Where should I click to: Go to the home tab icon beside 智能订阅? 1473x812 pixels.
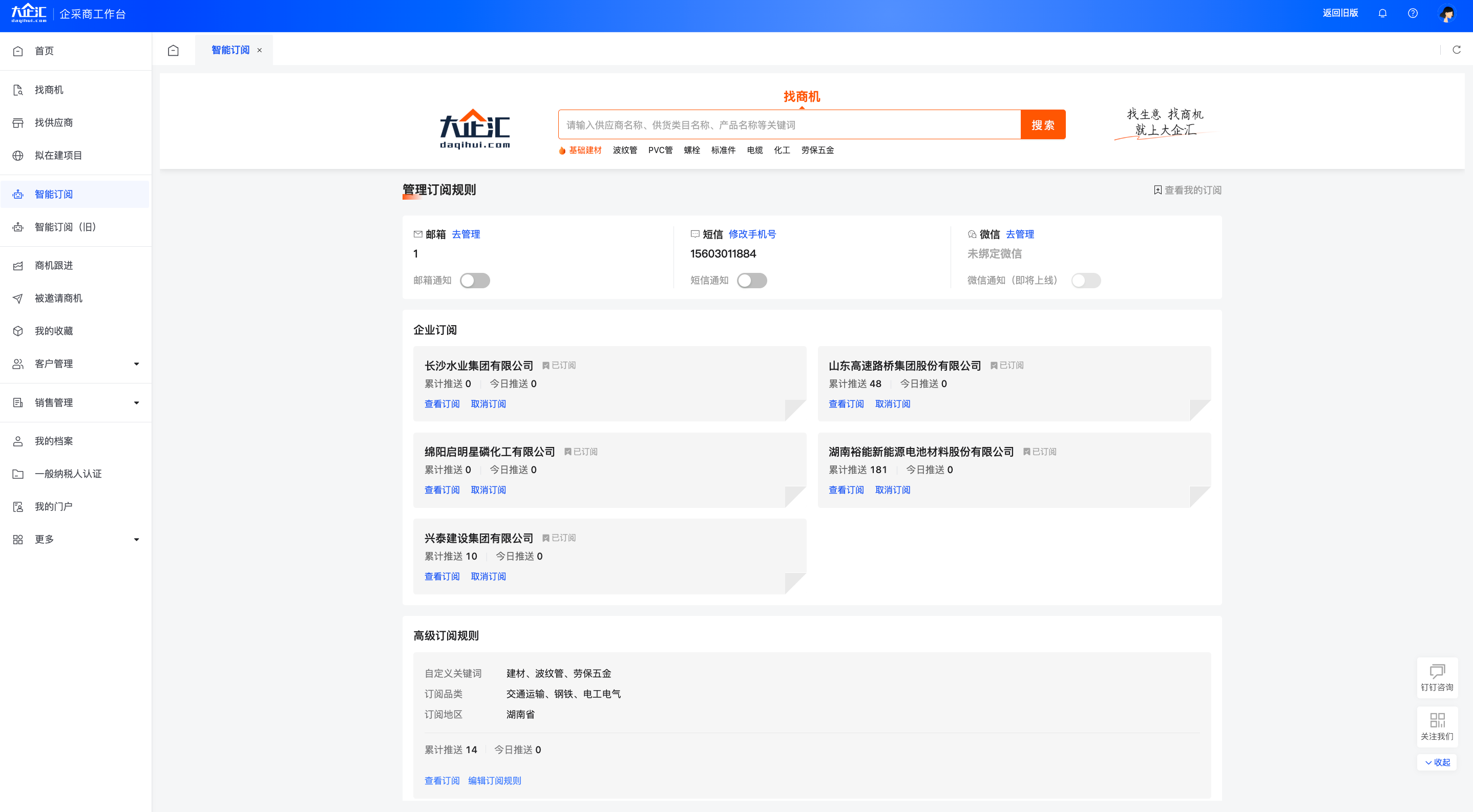173,50
